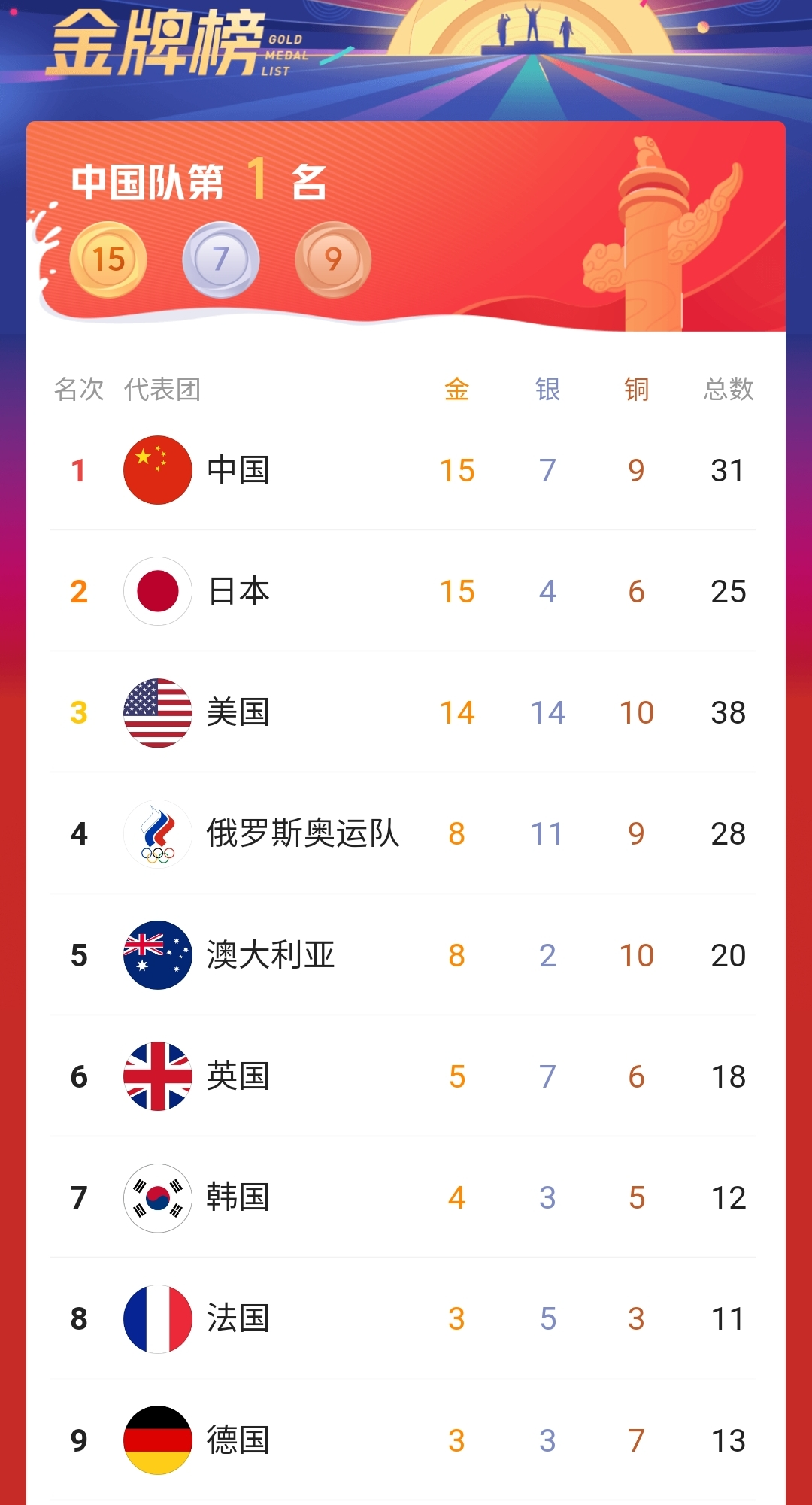
Task: Open the 澳大利亚 team name
Action: (x=271, y=955)
